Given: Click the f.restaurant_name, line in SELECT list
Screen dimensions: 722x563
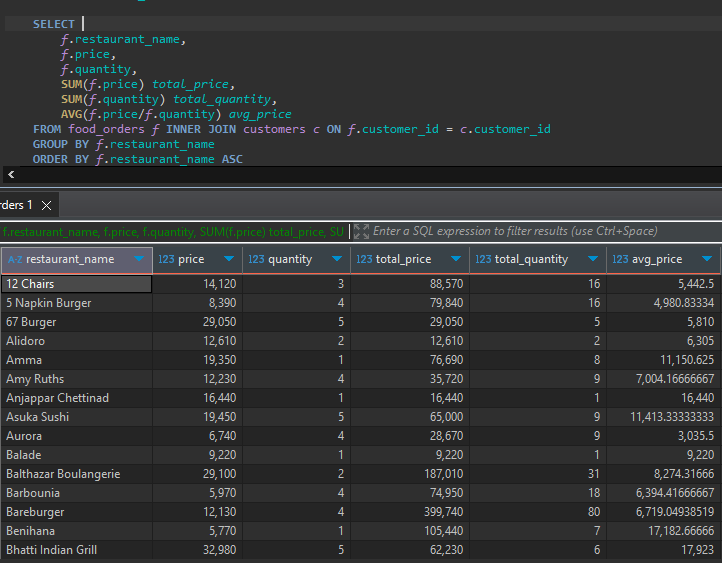Looking at the screenshot, I should coord(123,40).
